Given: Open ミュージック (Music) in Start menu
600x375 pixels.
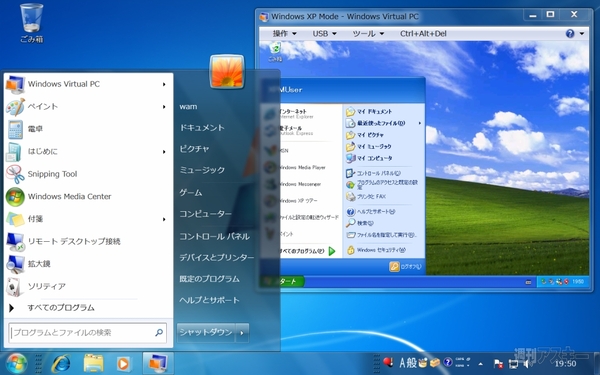Looking at the screenshot, I should pos(202,170).
